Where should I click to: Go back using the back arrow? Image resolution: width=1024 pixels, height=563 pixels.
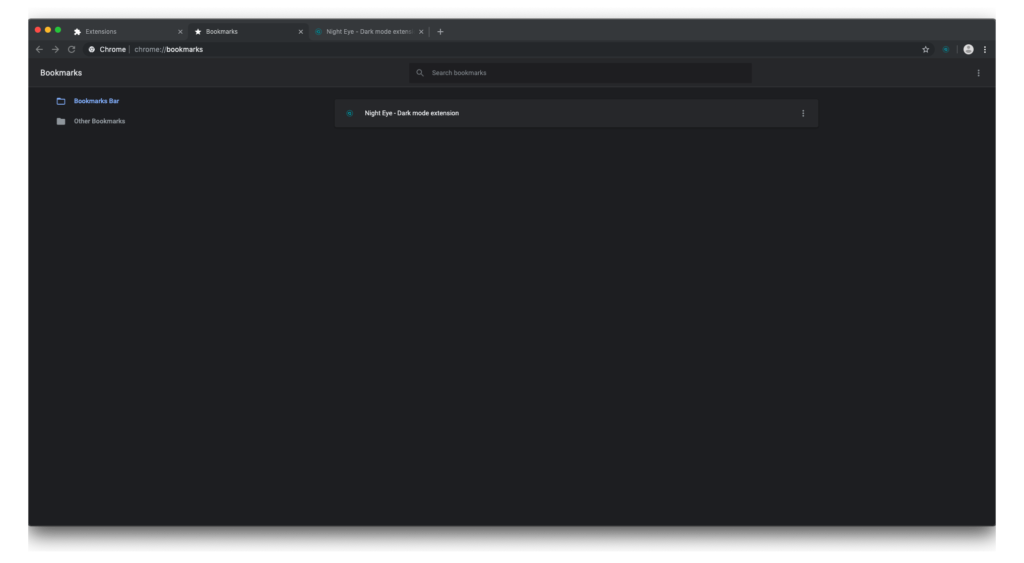pos(39,50)
